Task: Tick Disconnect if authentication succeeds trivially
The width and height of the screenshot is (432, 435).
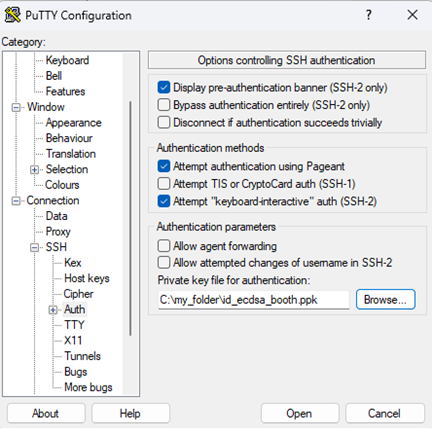Action: click(164, 122)
